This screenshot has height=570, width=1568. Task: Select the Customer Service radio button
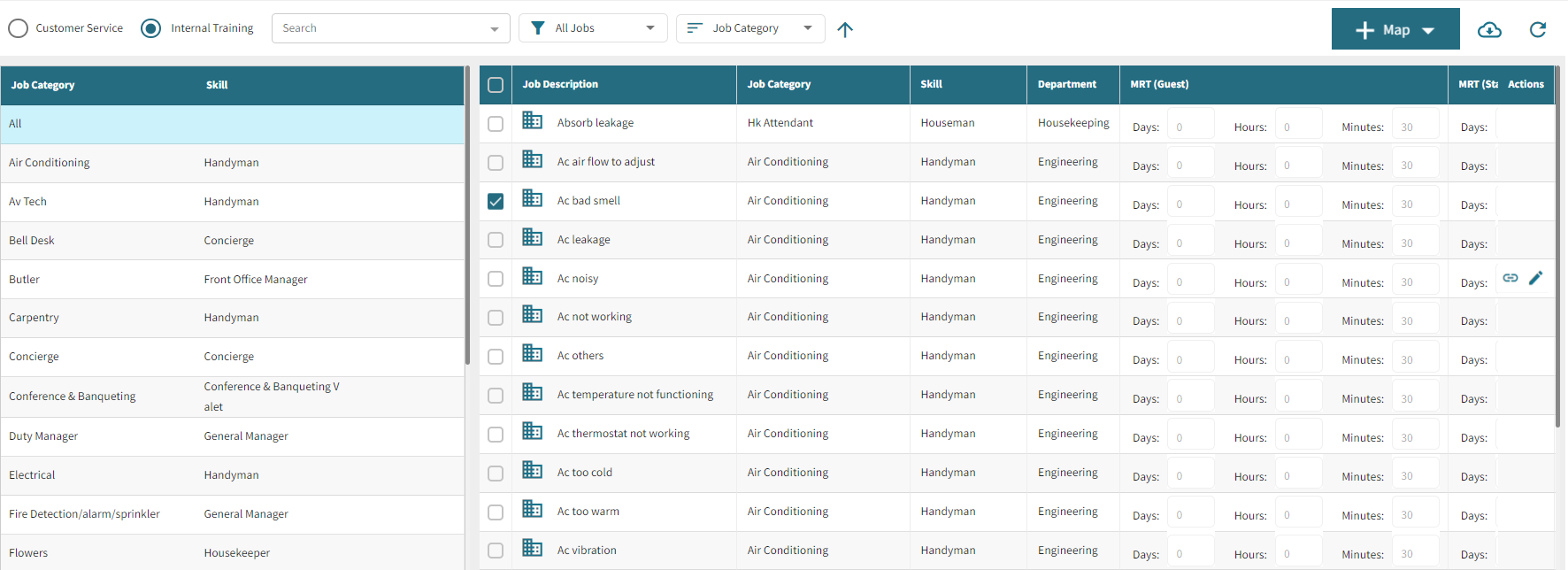click(19, 28)
